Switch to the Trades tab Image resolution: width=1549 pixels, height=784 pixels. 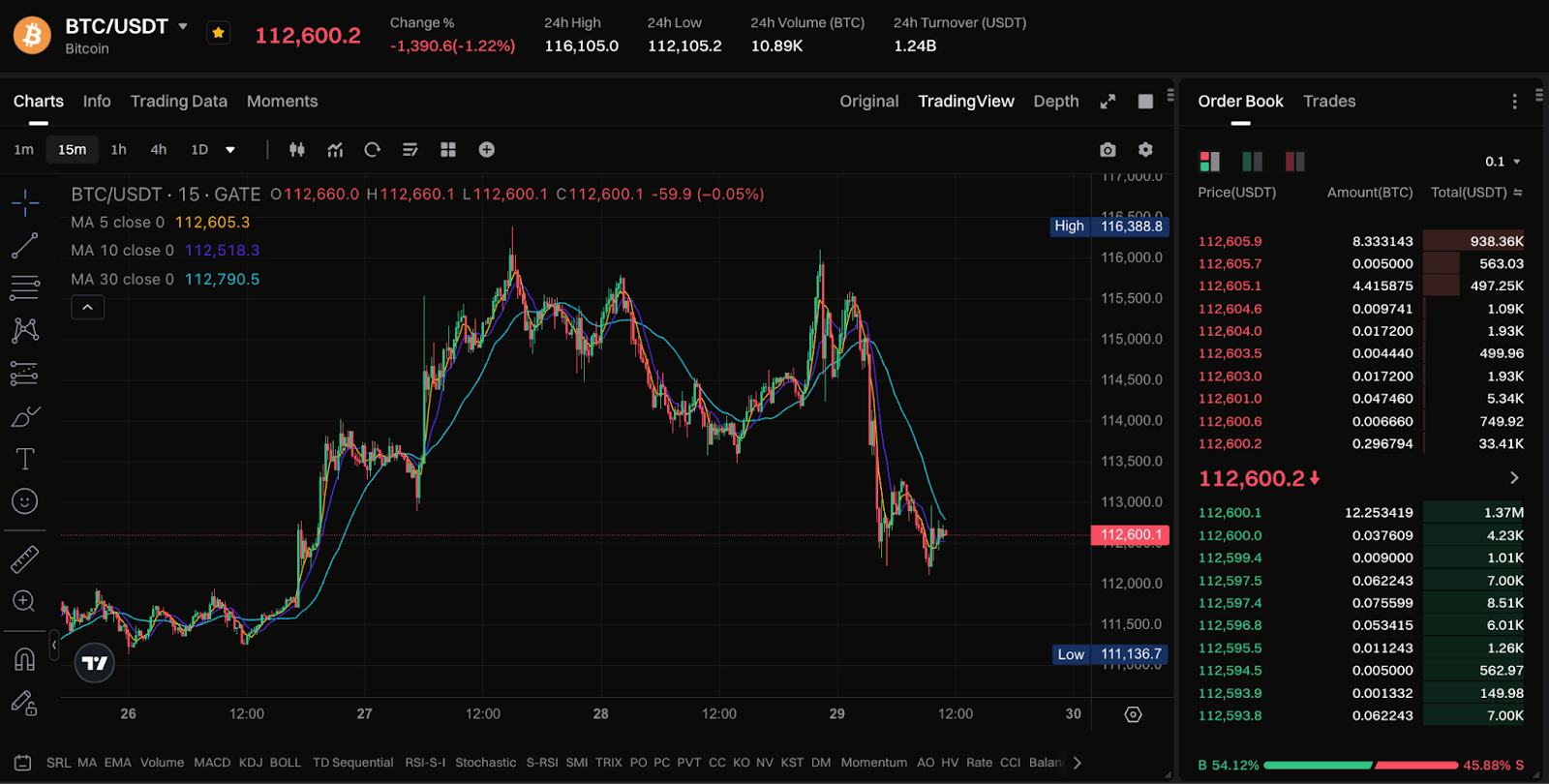[1329, 102]
